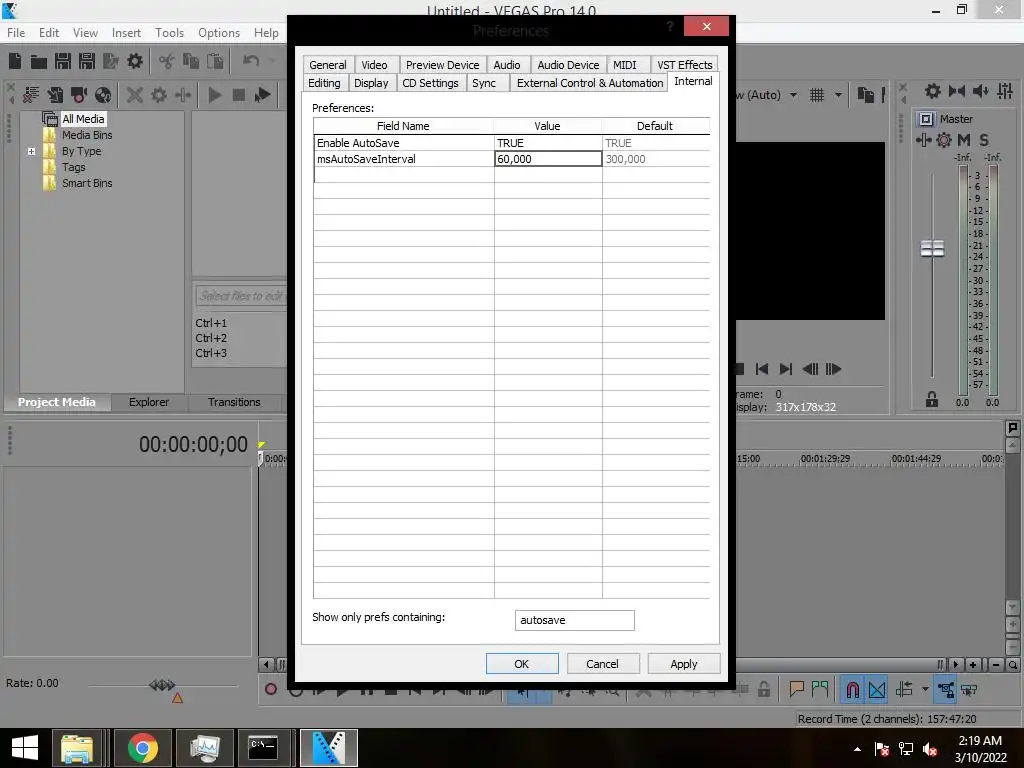
Task: Create a new project with the New icon
Action: pyautogui.click(x=14, y=61)
